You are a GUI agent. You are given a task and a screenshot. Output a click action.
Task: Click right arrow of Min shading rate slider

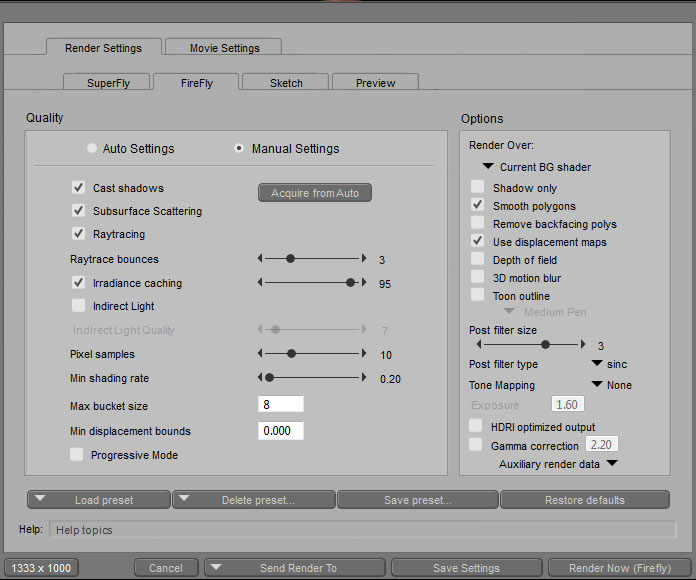tap(364, 378)
